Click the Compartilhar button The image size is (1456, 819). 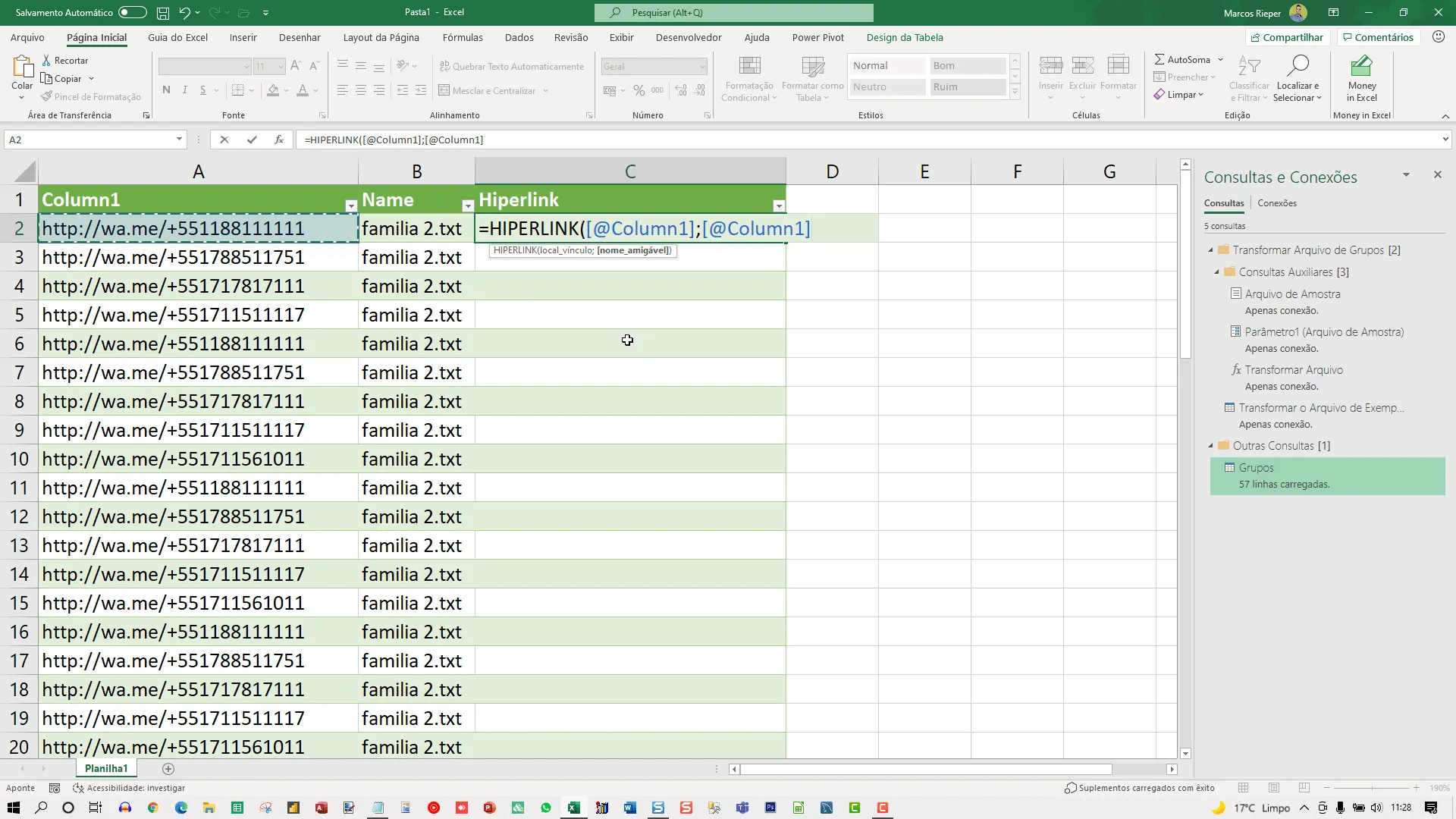pos(1286,37)
